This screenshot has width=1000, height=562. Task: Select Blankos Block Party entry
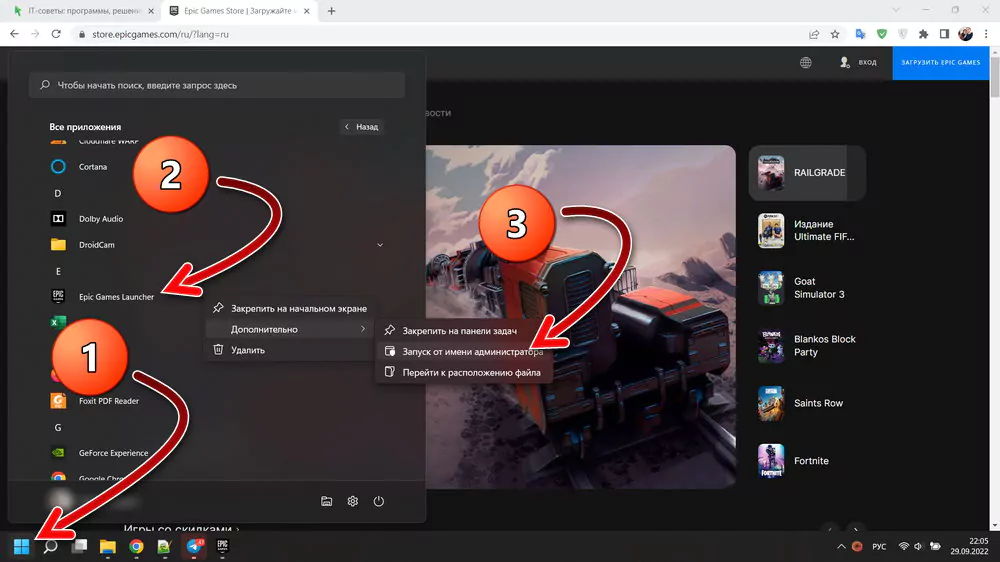[x=807, y=346]
